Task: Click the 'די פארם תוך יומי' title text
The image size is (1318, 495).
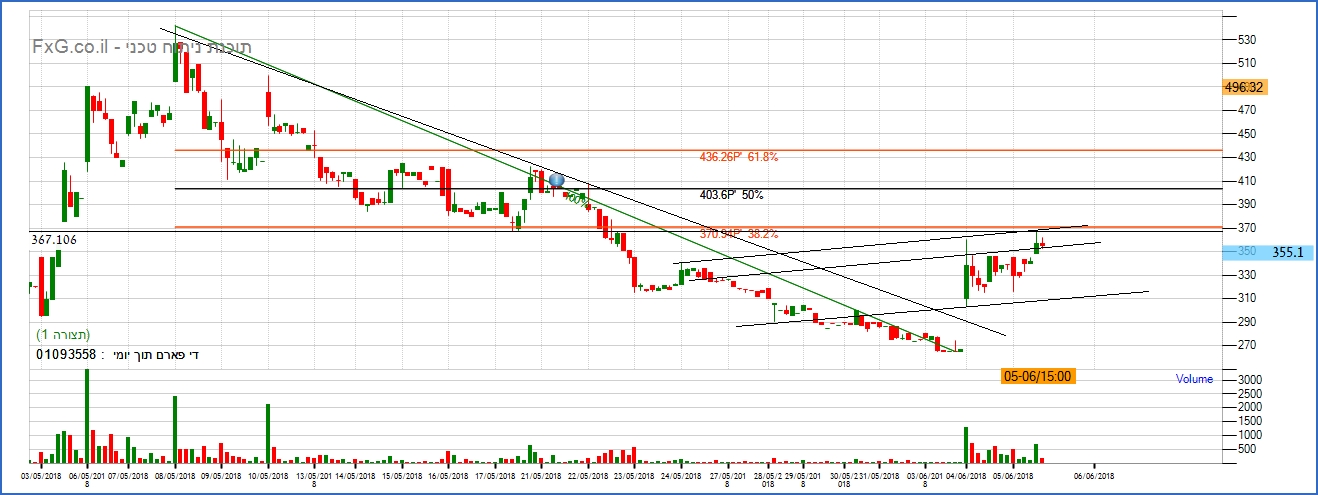Action: pos(154,355)
